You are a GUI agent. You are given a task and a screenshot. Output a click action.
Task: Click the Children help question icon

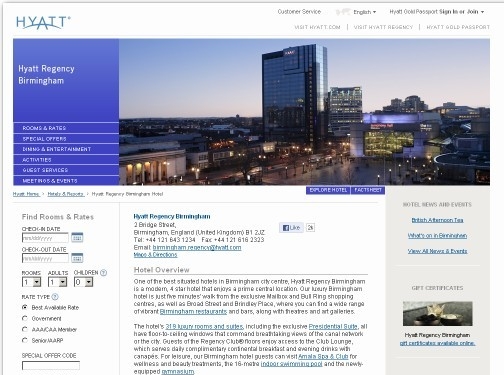click(104, 273)
